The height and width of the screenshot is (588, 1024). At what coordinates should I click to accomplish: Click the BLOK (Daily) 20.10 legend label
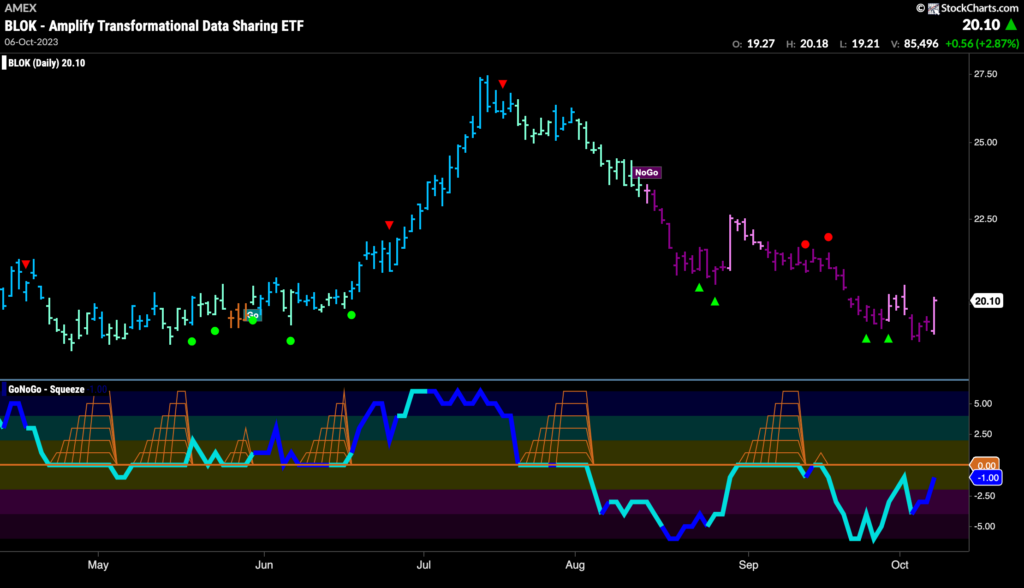[x=46, y=63]
